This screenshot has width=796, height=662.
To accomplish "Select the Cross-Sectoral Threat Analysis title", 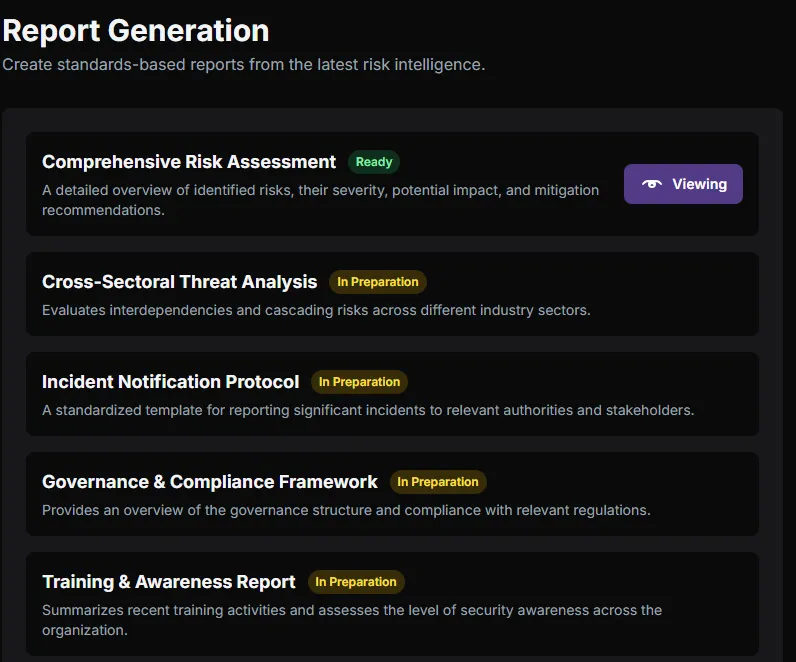I will pyautogui.click(x=179, y=282).
